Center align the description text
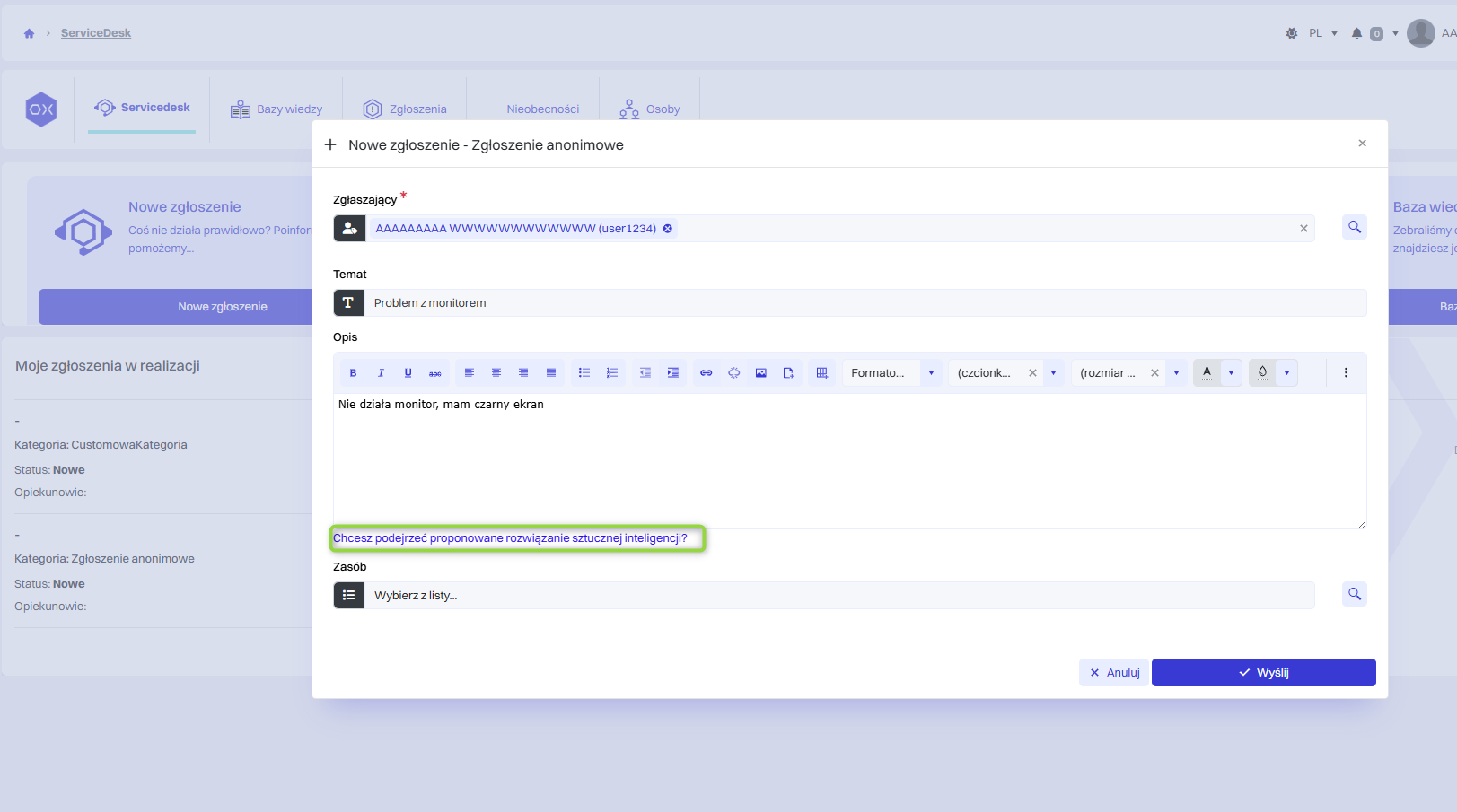The height and width of the screenshot is (812, 1457). tap(496, 373)
